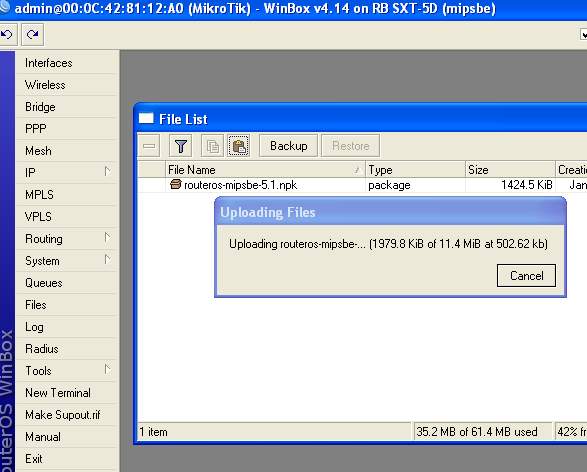The height and width of the screenshot is (472, 587).
Task: Open the VPLS menu
Action: (67, 217)
